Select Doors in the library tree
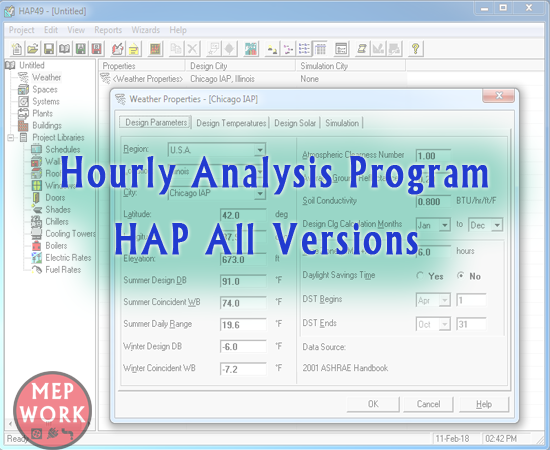 pyautogui.click(x=55, y=197)
